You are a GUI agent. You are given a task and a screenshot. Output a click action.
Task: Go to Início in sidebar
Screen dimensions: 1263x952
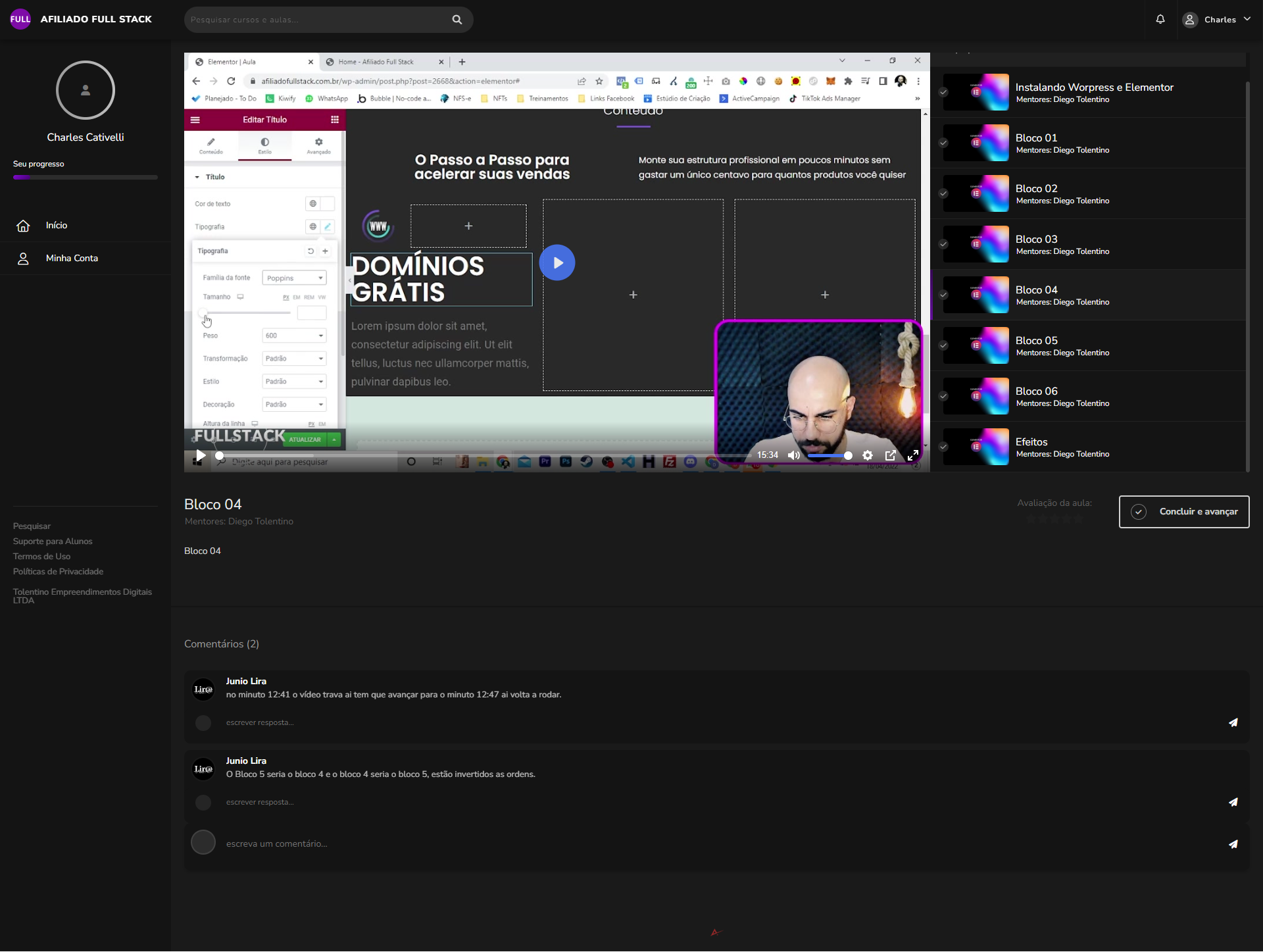point(57,226)
